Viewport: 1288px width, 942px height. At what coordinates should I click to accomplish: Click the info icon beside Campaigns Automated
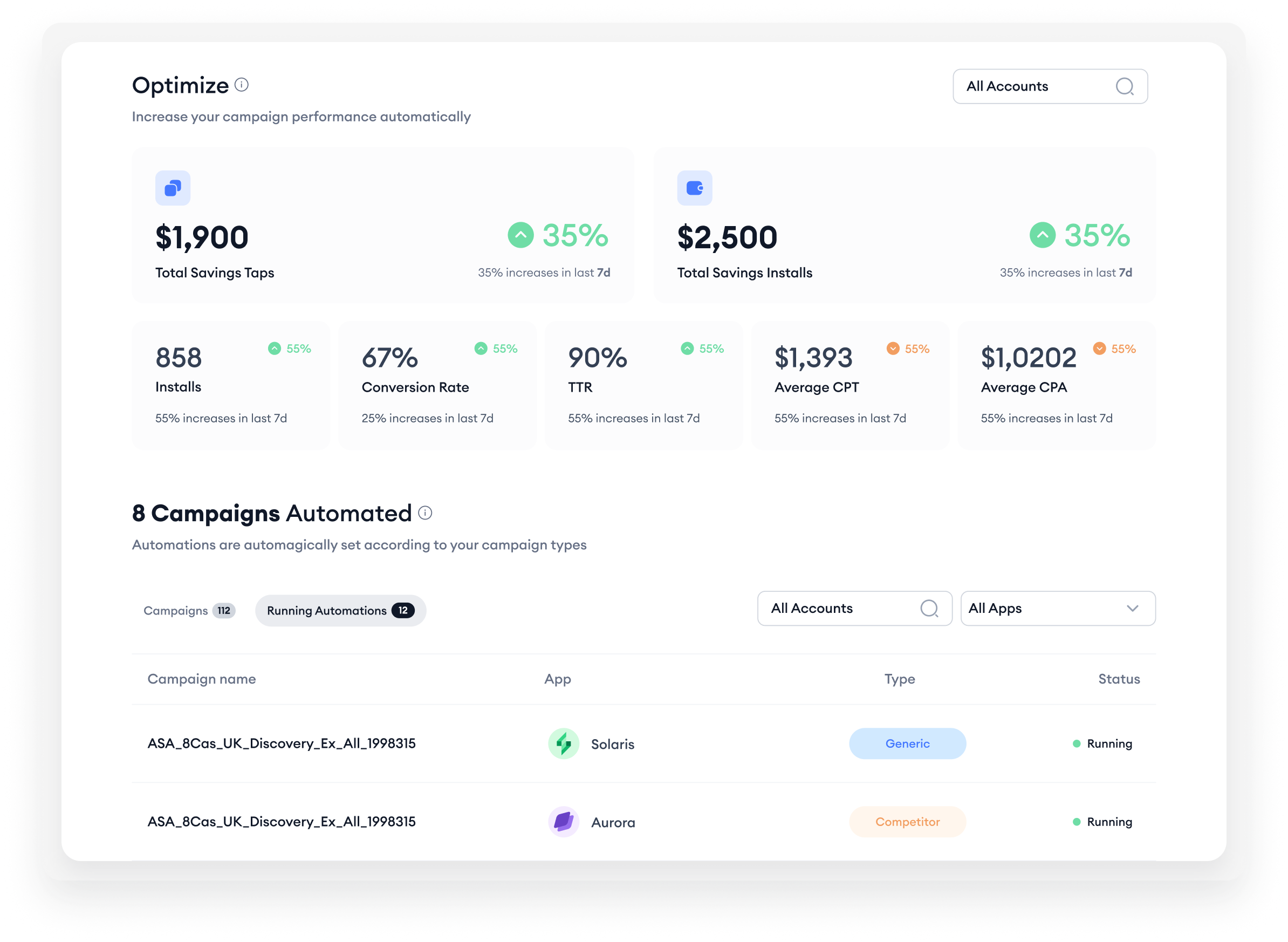425,513
